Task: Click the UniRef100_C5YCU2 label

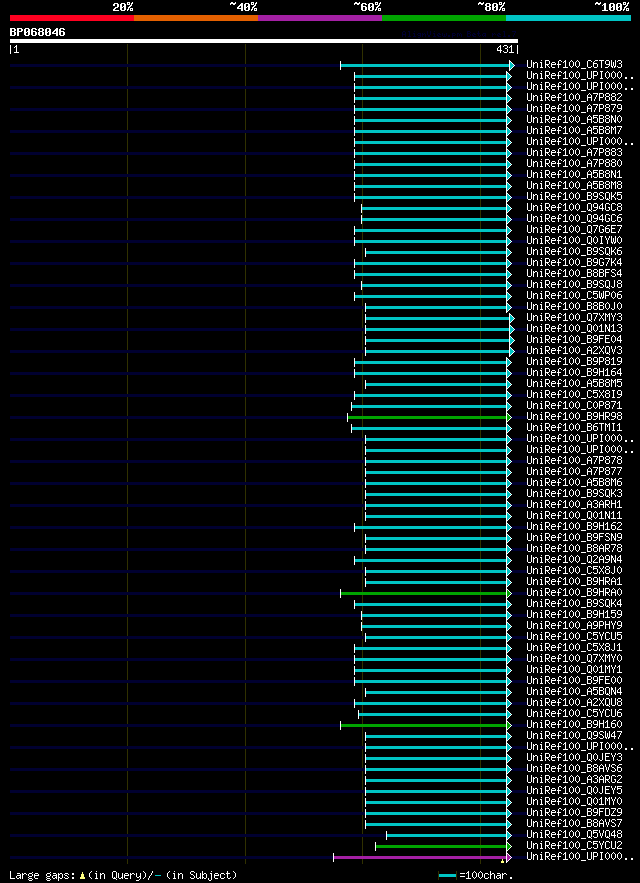Action: pyautogui.click(x=574, y=846)
